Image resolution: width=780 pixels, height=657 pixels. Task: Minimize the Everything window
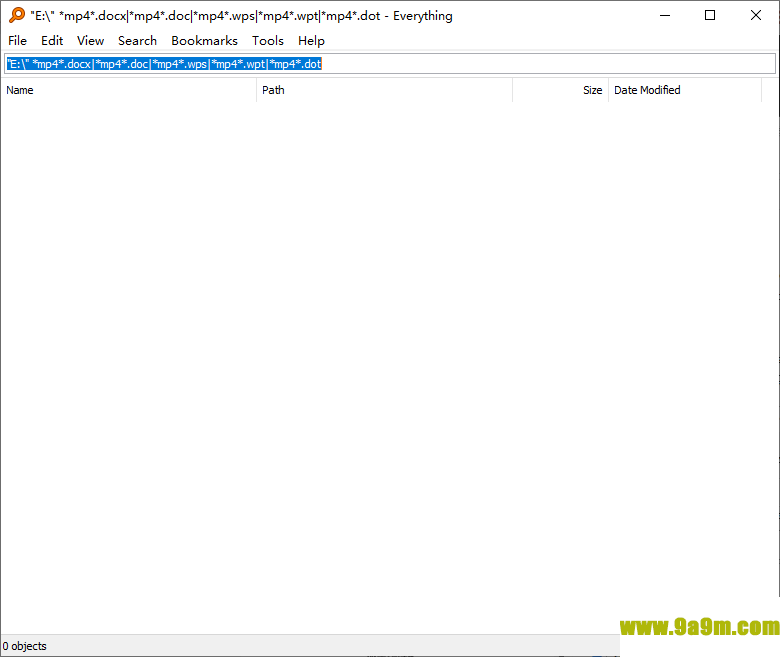[665, 15]
